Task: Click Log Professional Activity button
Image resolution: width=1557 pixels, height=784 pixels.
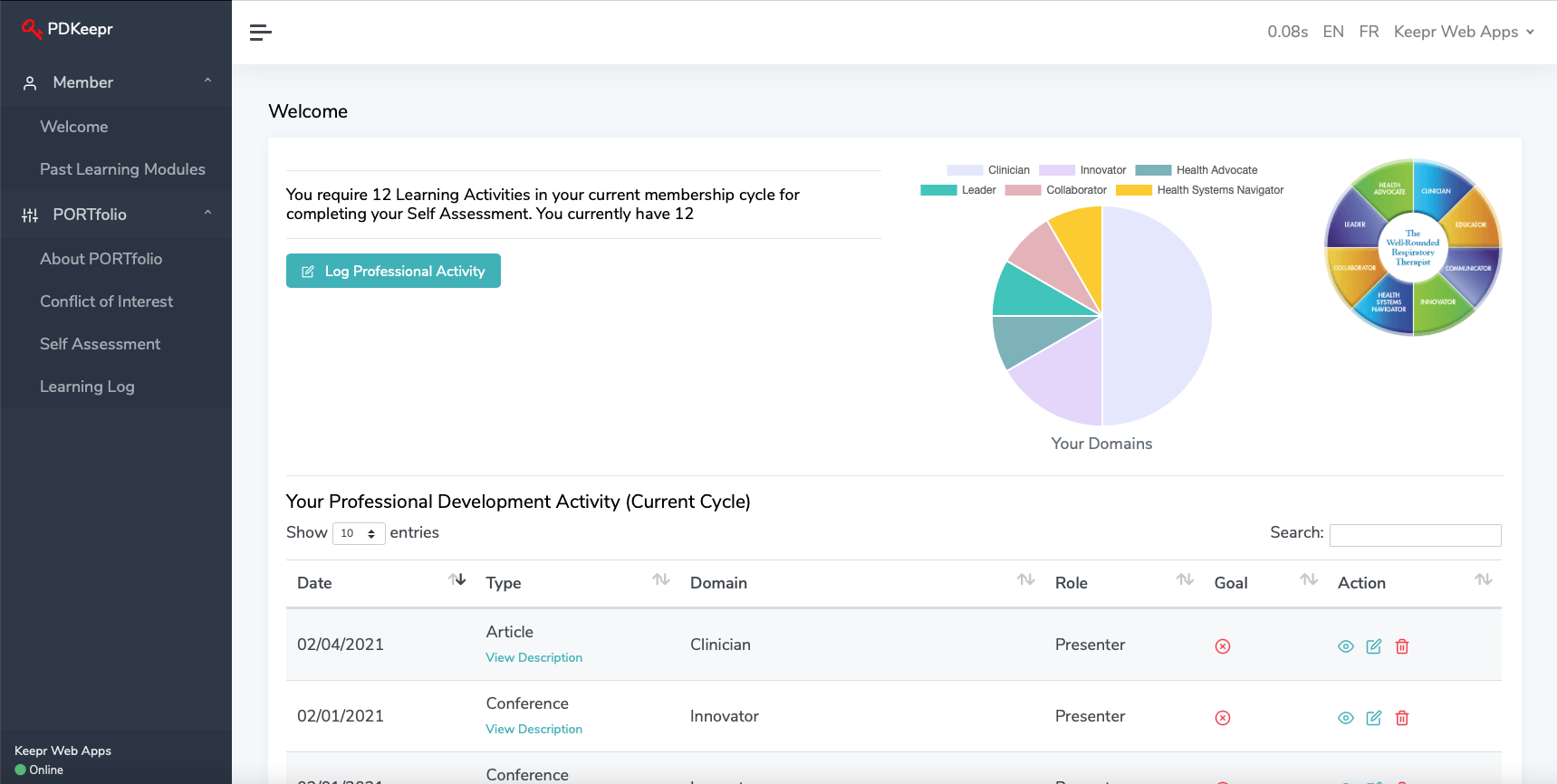Action: pos(393,271)
